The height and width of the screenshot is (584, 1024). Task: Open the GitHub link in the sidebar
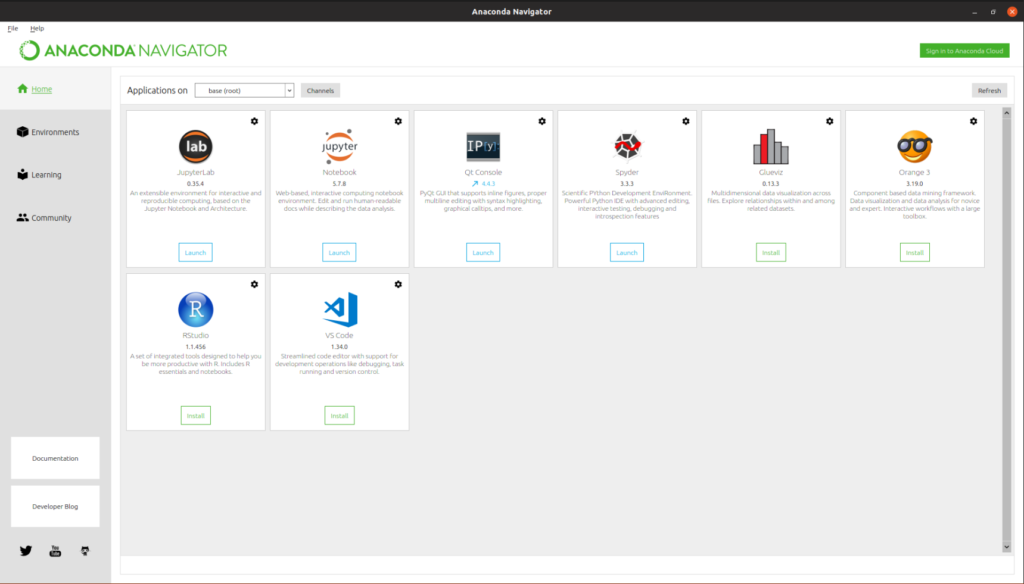point(85,551)
